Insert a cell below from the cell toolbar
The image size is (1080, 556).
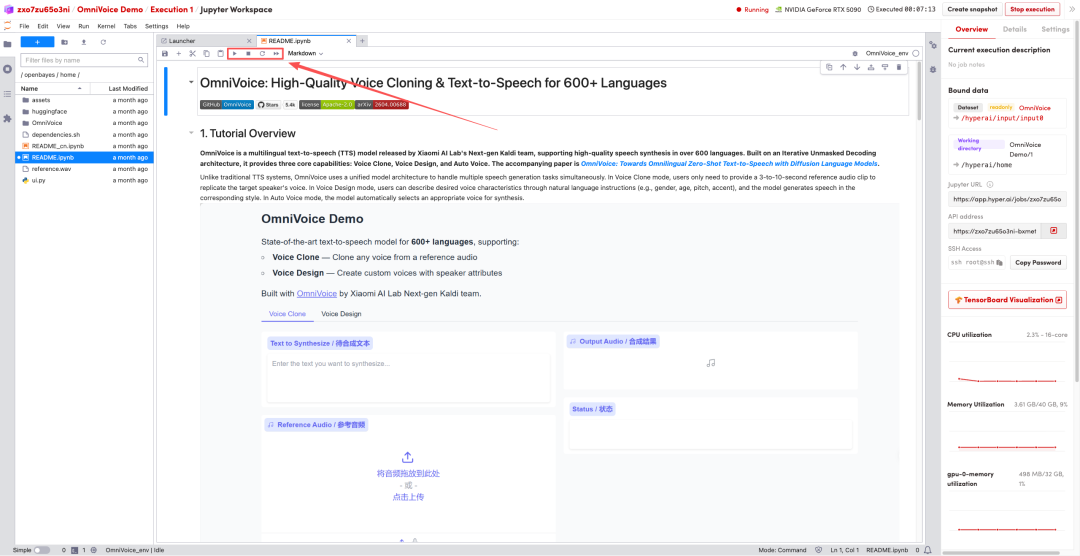coord(884,67)
